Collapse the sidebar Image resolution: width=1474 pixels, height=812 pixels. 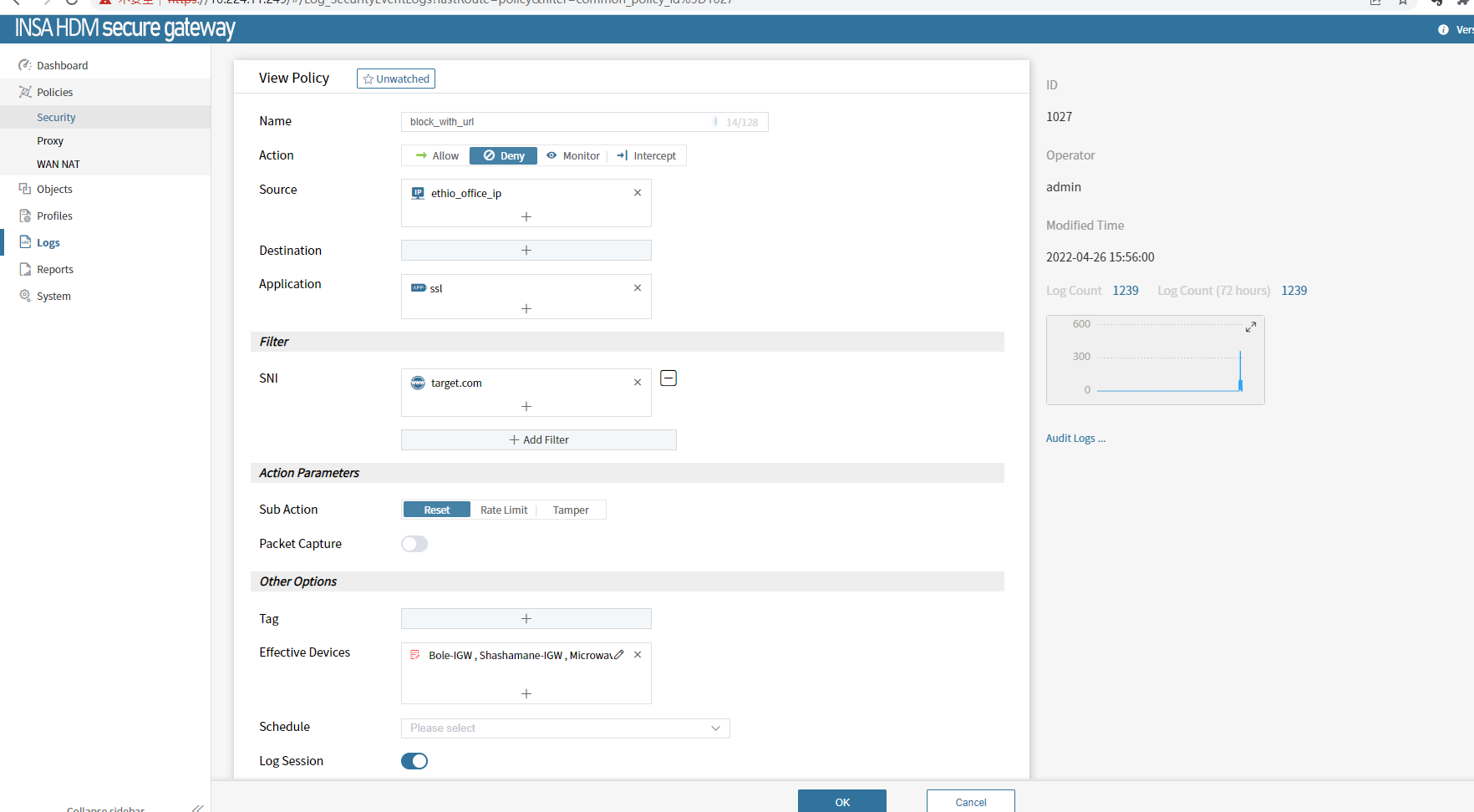pos(197,808)
